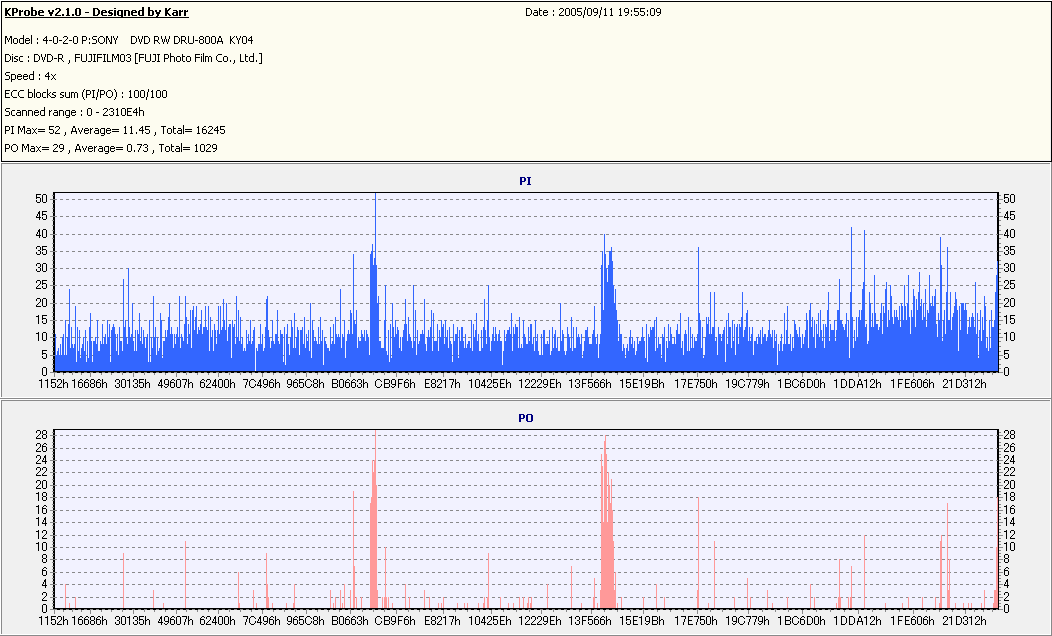Screen dimensions: 1052x636
Task: Click "7C496h" label under the PO chart
Action: [x=261, y=621]
